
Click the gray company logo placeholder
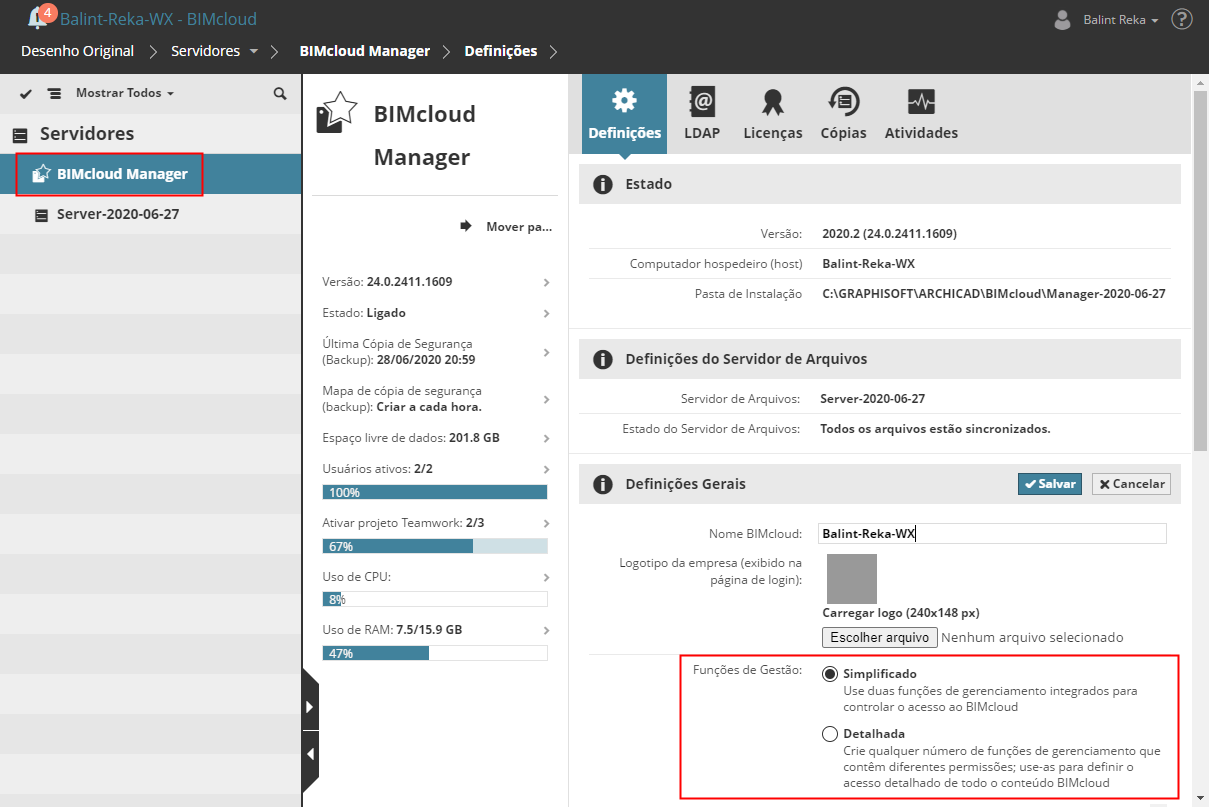[x=852, y=579]
